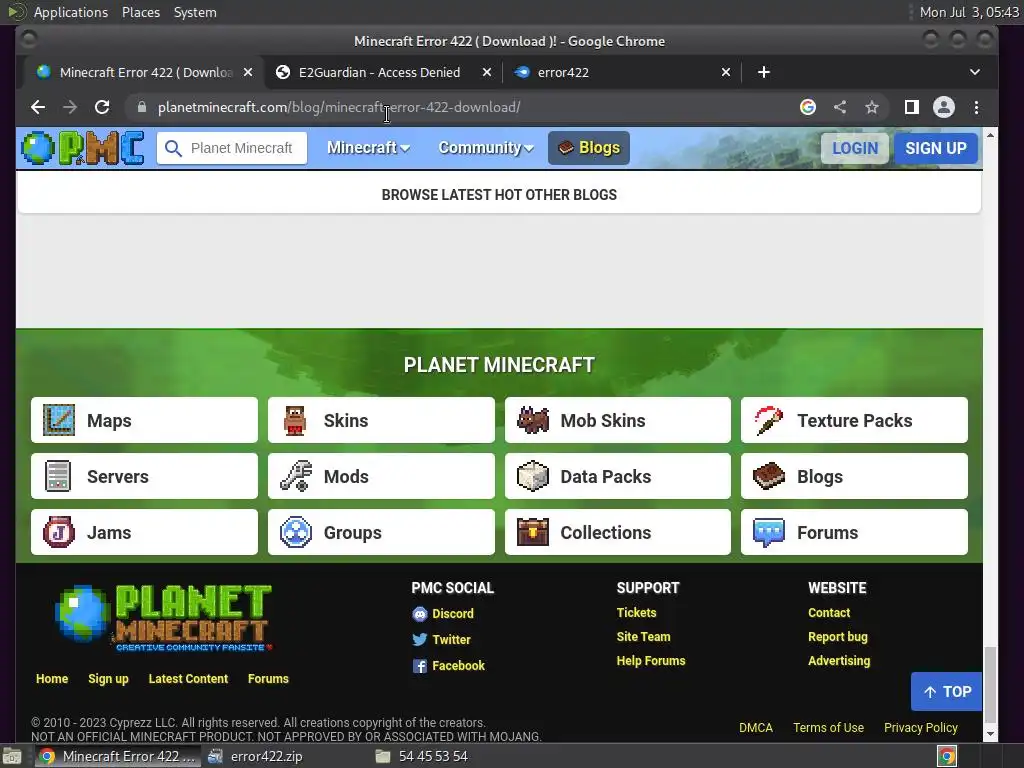The image size is (1024, 768).
Task: Expand the Community dropdown menu
Action: (x=486, y=148)
